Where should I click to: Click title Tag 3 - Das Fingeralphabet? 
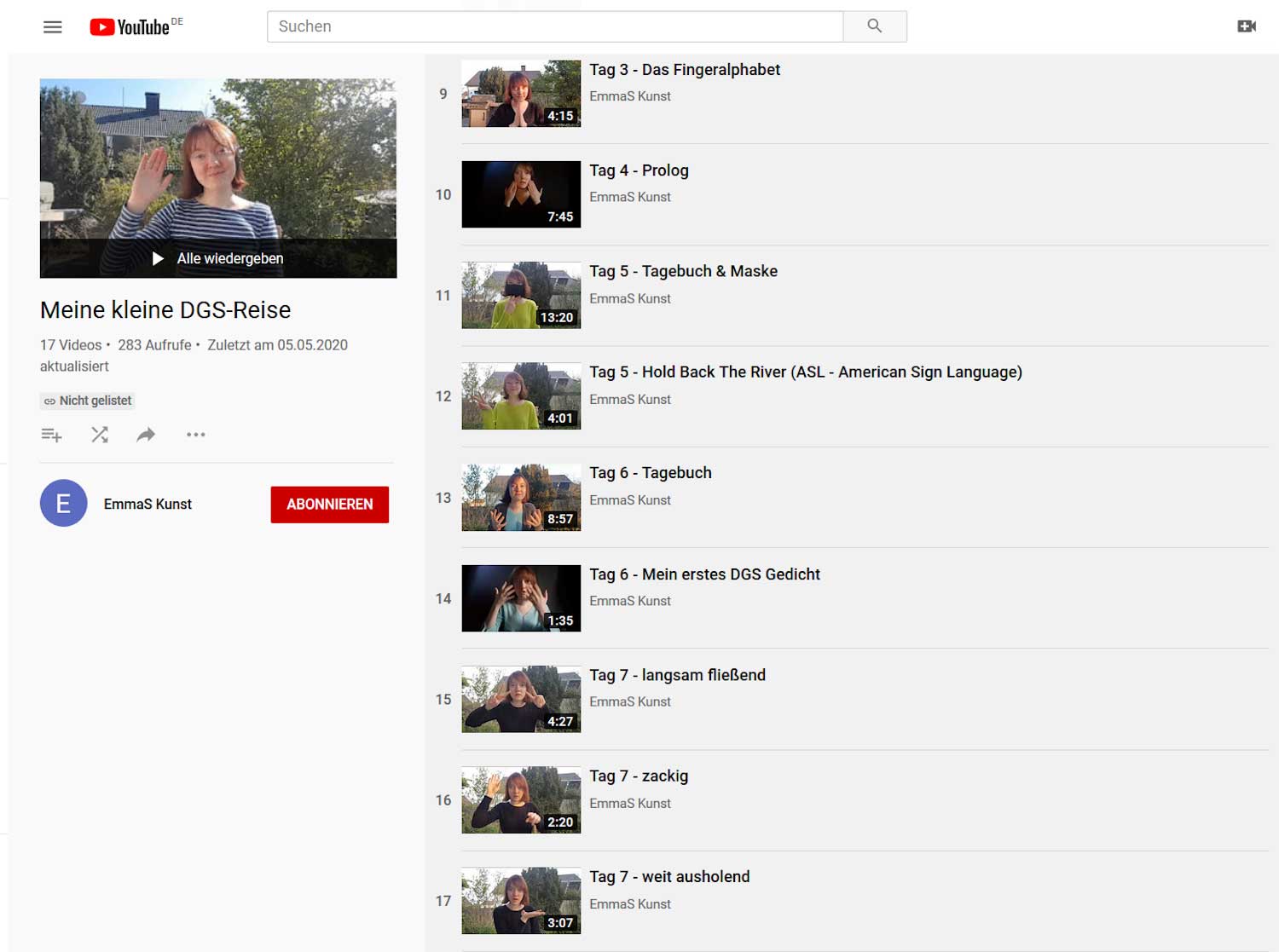[685, 70]
